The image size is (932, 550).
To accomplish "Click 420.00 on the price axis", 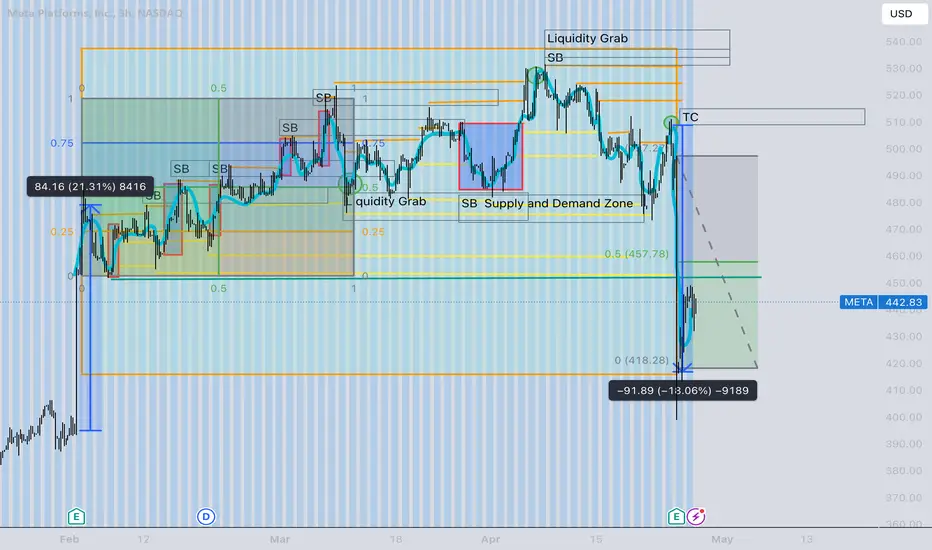I will [903, 363].
